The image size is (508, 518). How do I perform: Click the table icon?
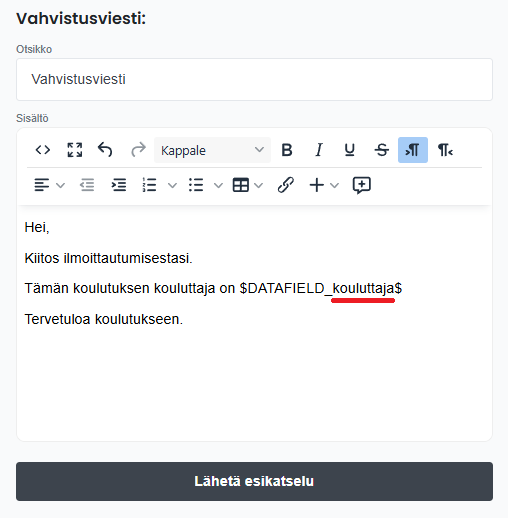pos(241,185)
